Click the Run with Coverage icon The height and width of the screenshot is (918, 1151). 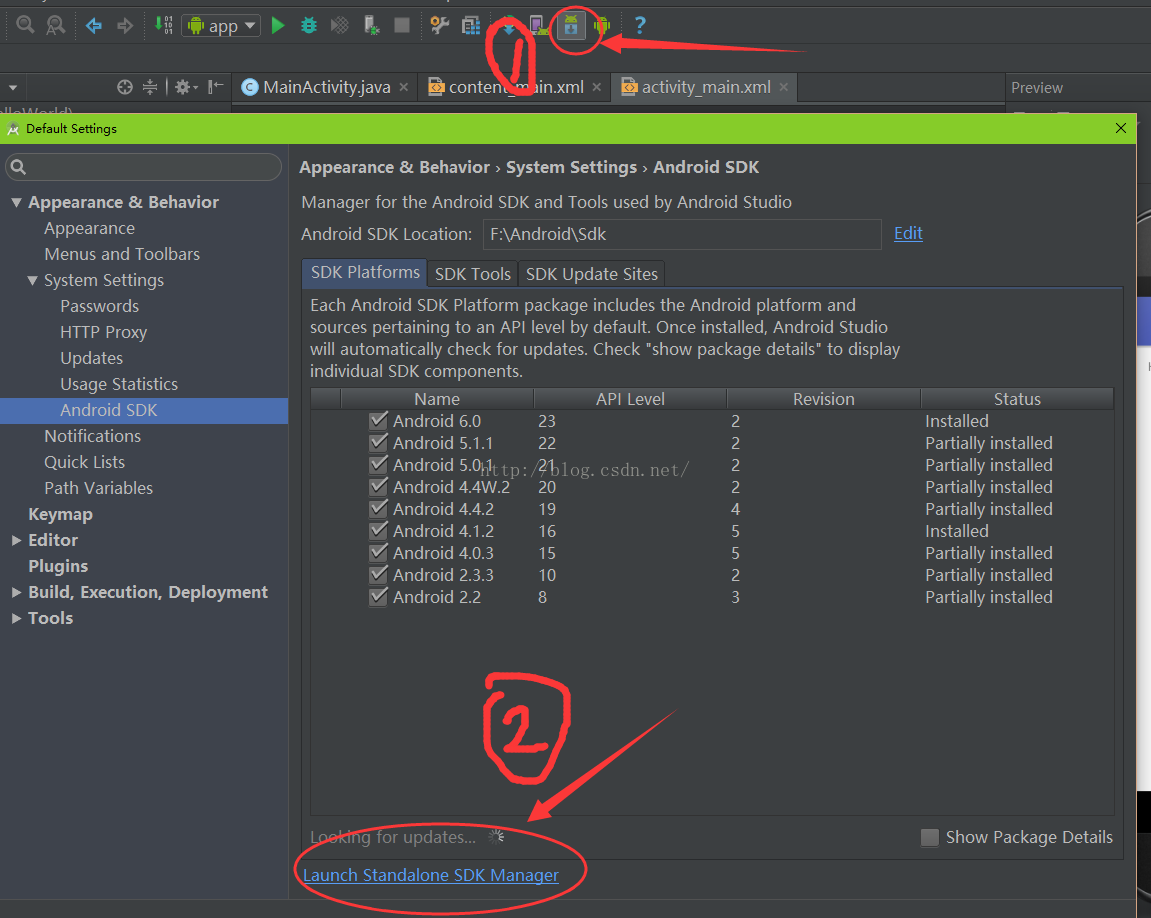[x=340, y=26]
